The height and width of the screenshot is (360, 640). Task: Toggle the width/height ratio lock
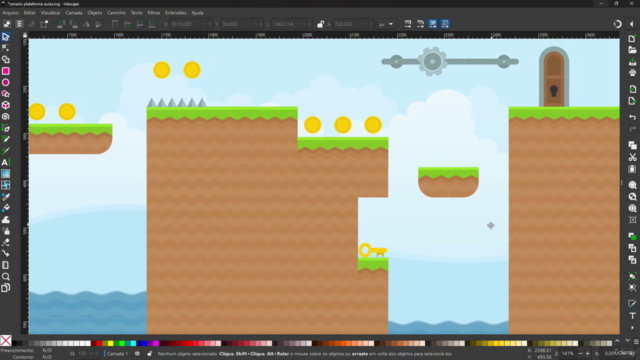(x=320, y=24)
